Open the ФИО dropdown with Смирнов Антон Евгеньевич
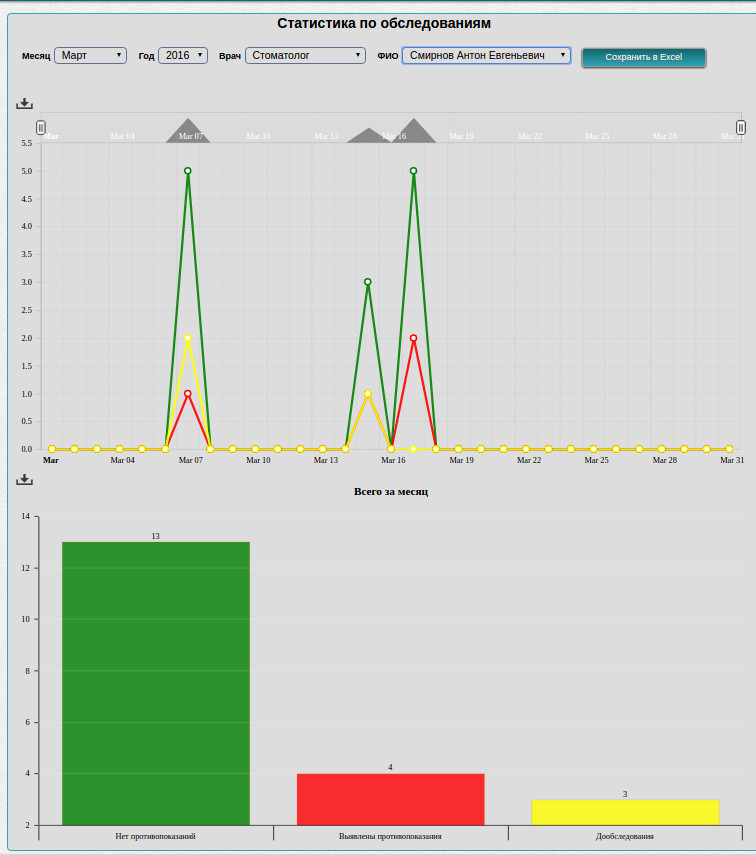Viewport: 756px width, 855px height. click(486, 56)
